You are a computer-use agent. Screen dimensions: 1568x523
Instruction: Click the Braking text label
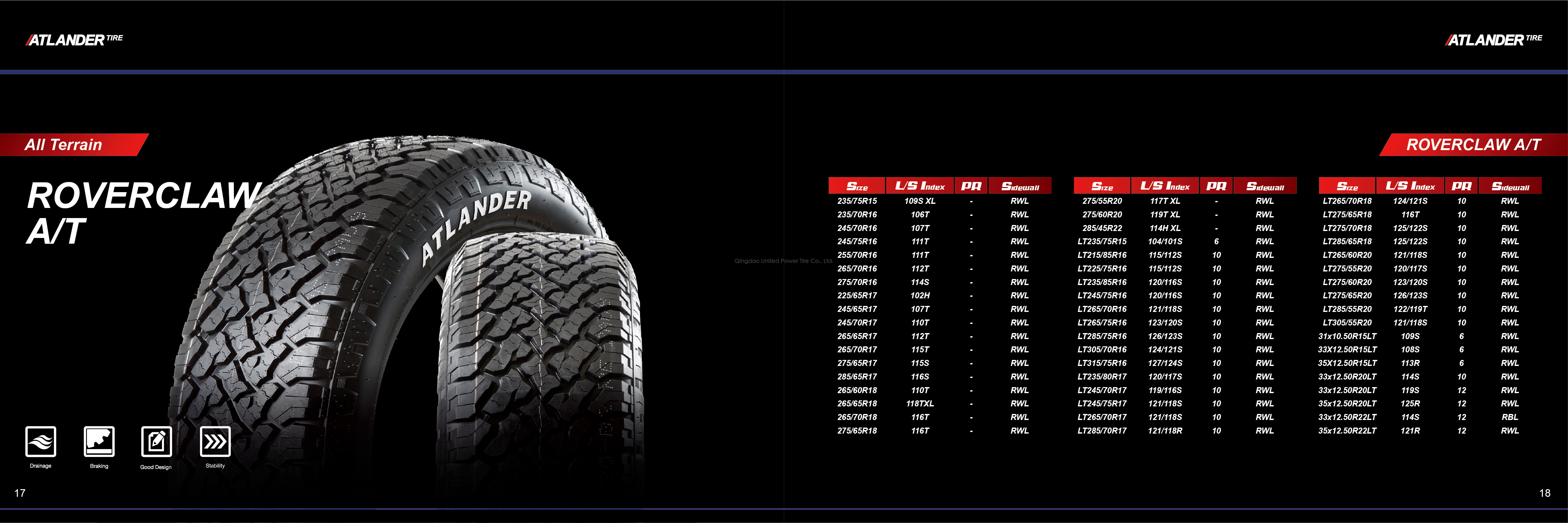point(99,466)
